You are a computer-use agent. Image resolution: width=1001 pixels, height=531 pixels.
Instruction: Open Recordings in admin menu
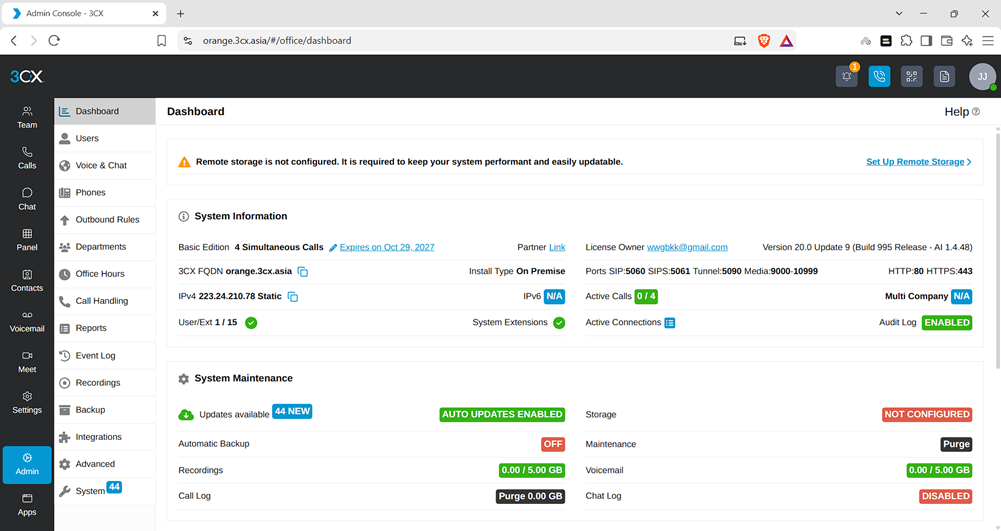tap(105, 383)
